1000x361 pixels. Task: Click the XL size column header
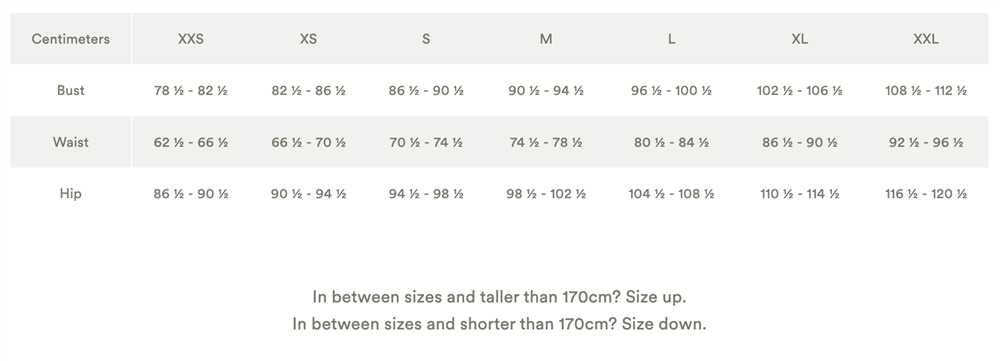(800, 39)
